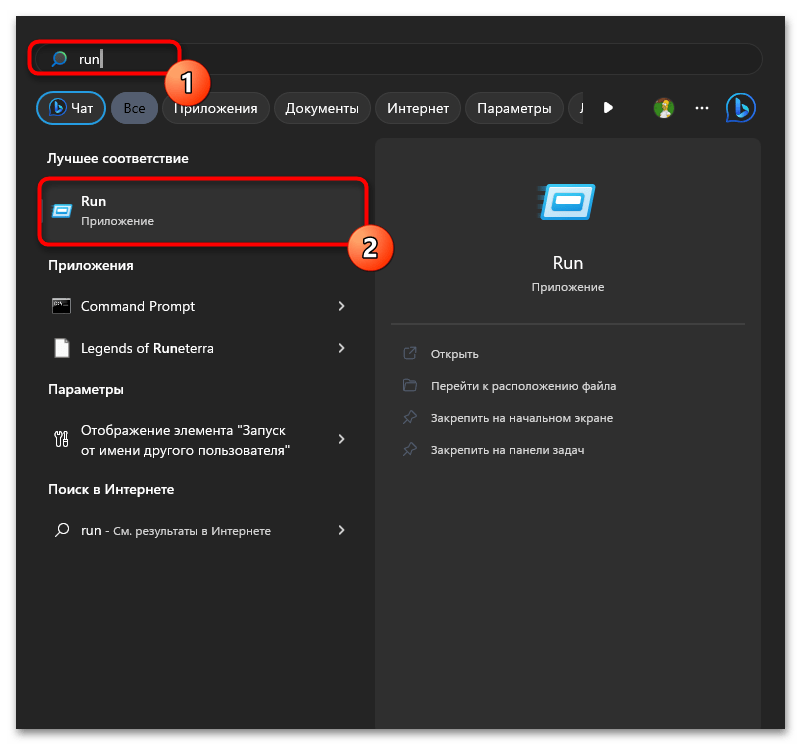Click the Command Prompt icon

62,306
